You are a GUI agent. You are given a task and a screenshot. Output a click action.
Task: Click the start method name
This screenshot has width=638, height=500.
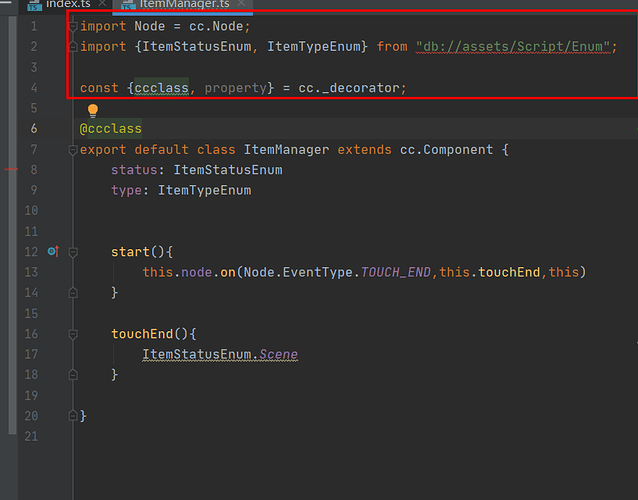130,252
